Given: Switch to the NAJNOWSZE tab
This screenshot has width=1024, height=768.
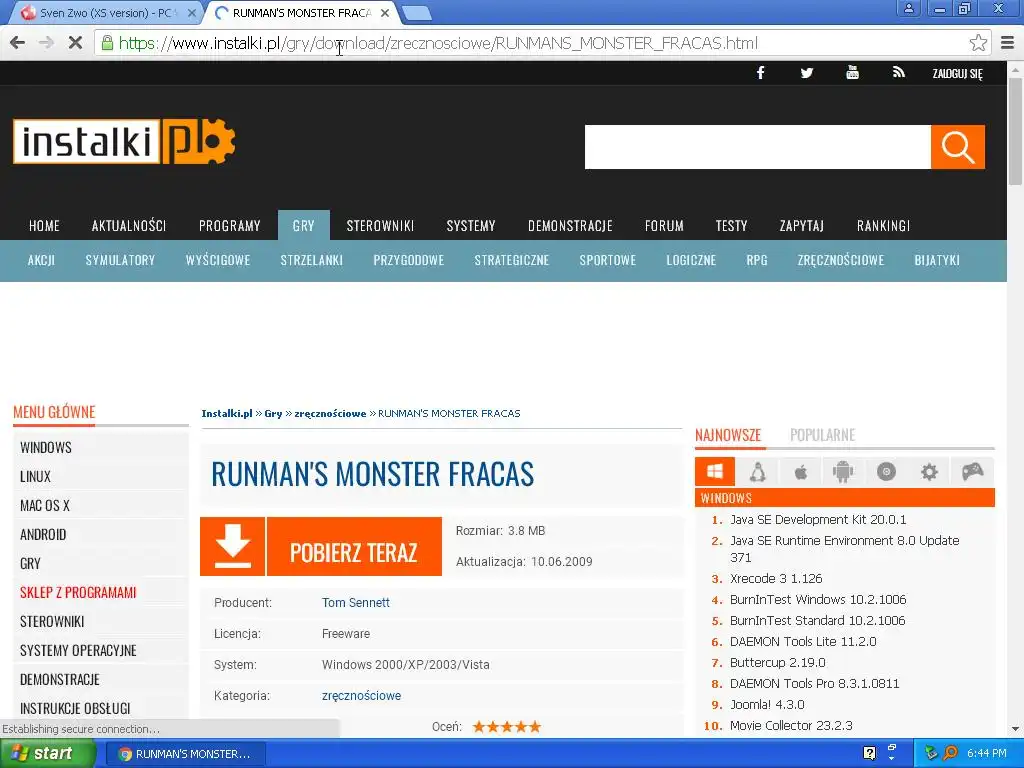Looking at the screenshot, I should pyautogui.click(x=728, y=435).
